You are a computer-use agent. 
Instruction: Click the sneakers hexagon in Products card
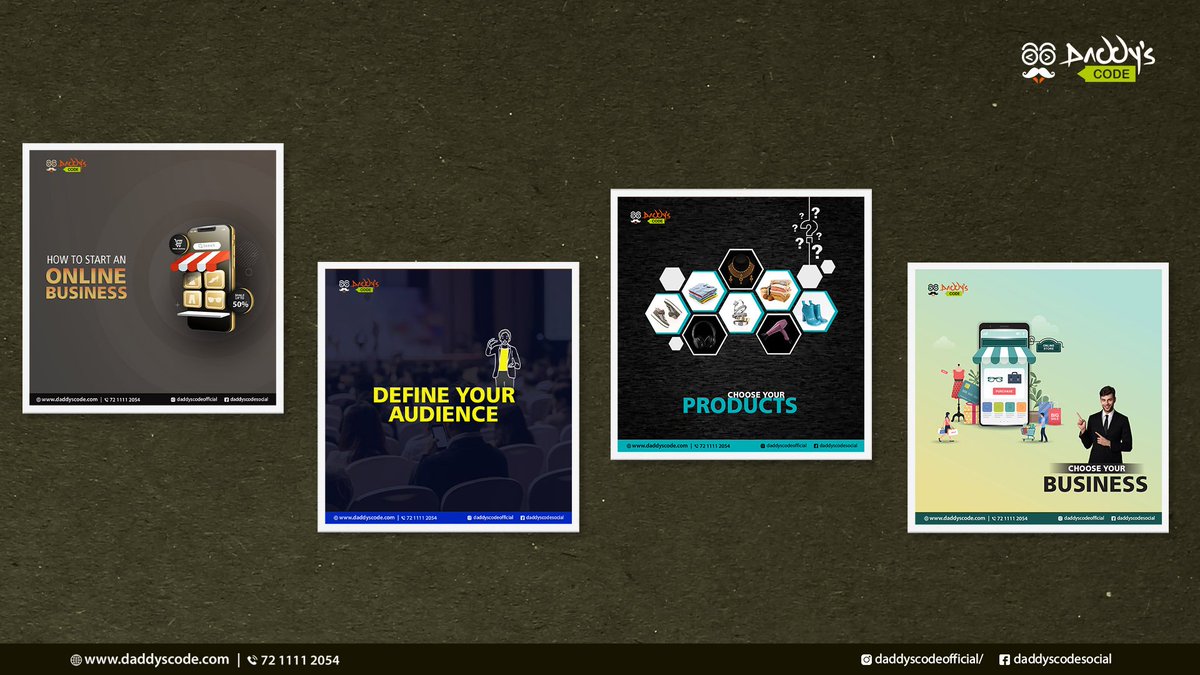[x=666, y=311]
